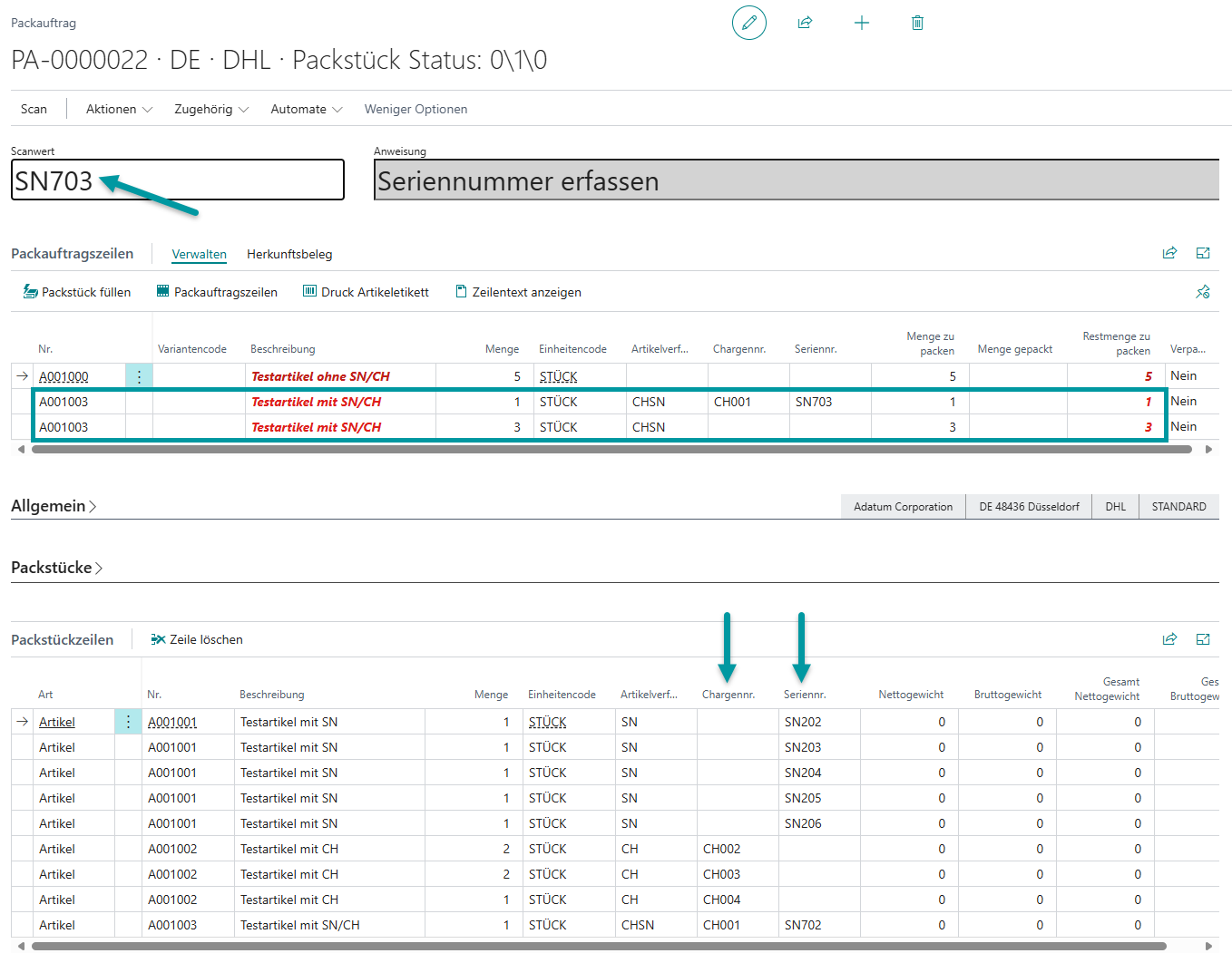Screen dimensions: 1232x963
Task: Open the Automate dropdown menu
Action: pos(306,109)
